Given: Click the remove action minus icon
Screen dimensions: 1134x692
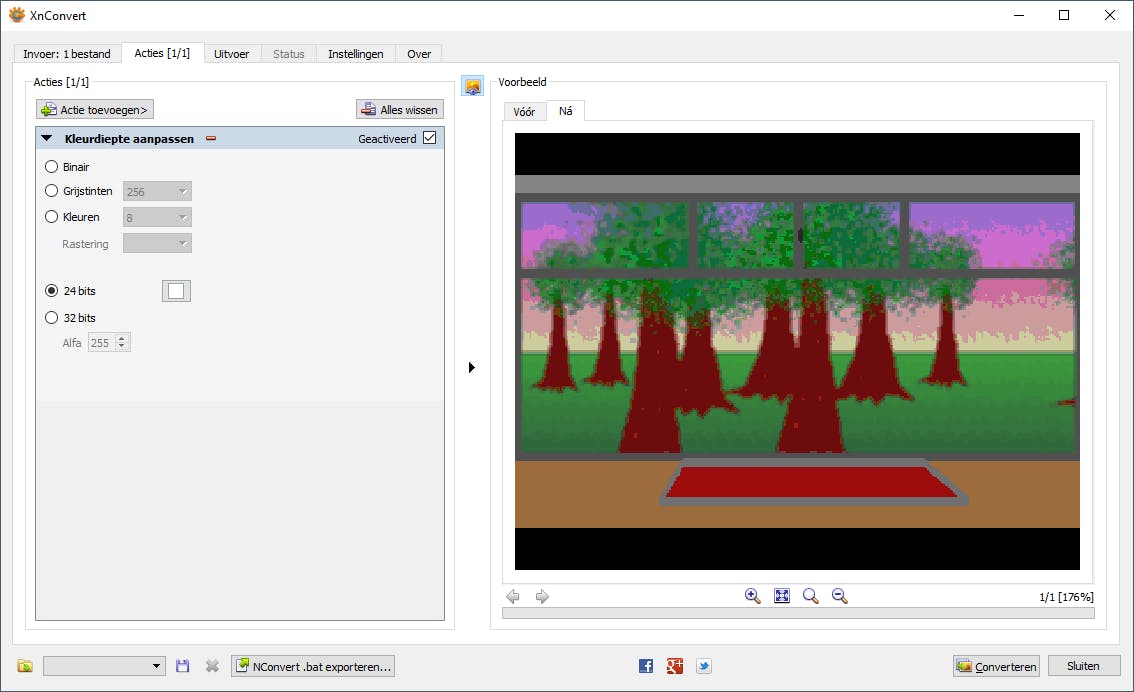Looking at the screenshot, I should (211, 138).
